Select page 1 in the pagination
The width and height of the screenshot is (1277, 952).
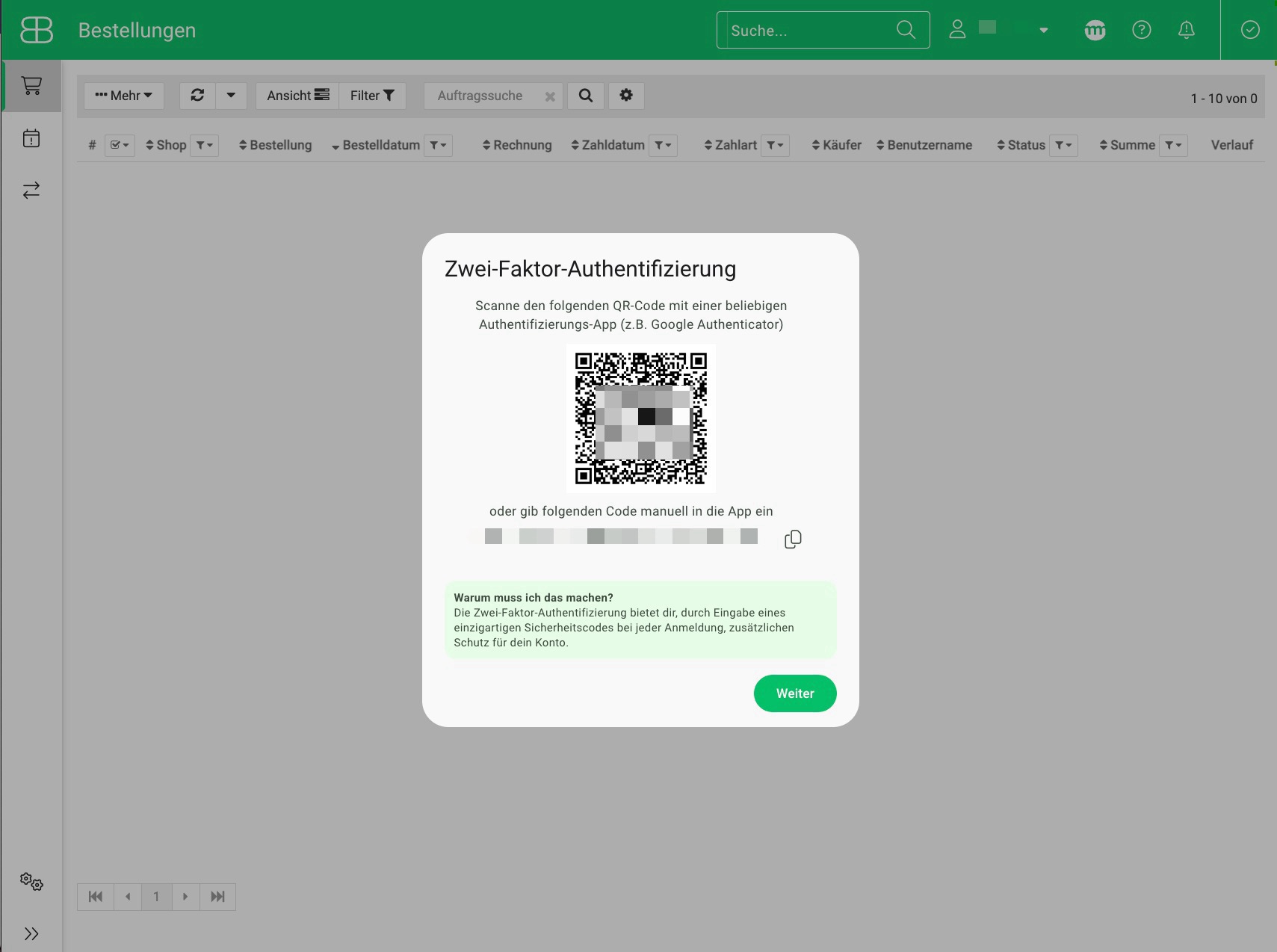click(156, 897)
